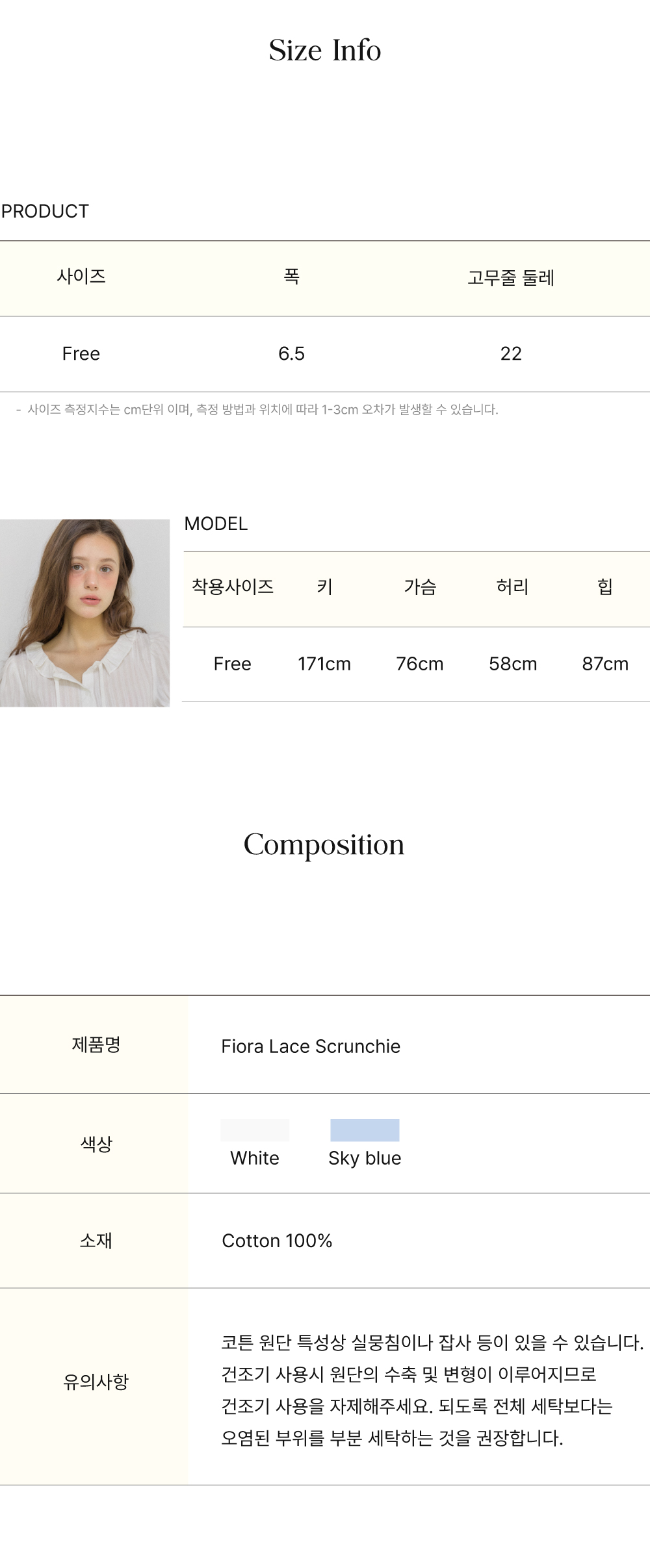Click the 유의사항 row label
The width and height of the screenshot is (650, 1568).
[96, 1381]
